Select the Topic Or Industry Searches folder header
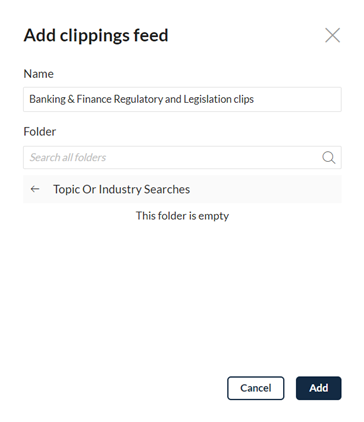The width and height of the screenshot is (364, 422). [182, 189]
